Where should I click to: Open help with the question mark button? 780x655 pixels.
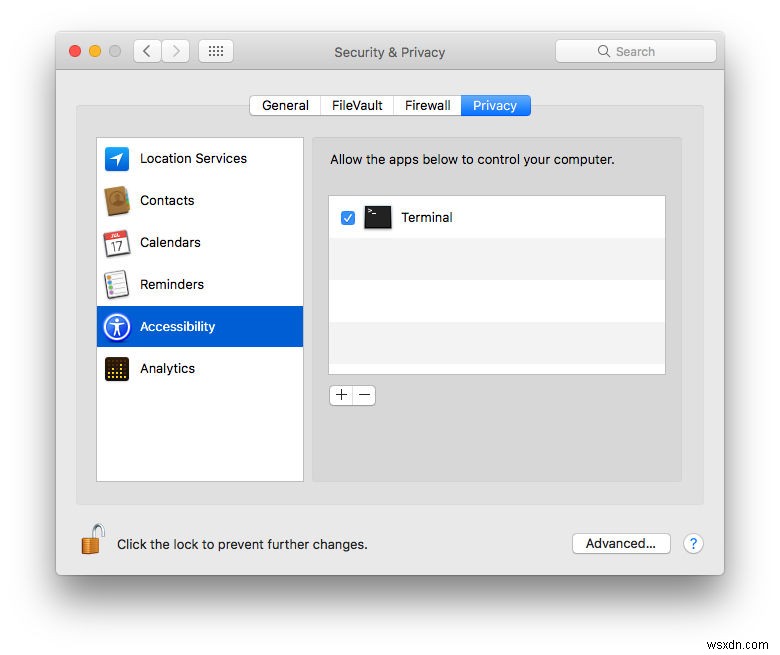(693, 544)
